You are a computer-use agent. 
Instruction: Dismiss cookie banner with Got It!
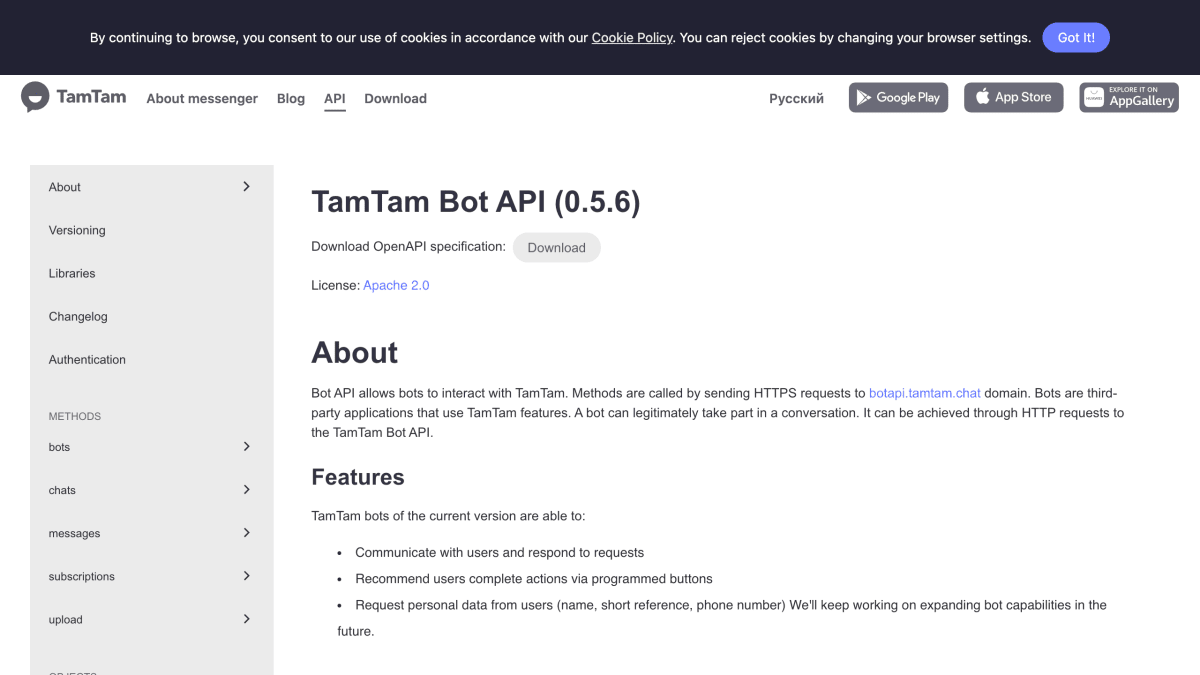1076,37
